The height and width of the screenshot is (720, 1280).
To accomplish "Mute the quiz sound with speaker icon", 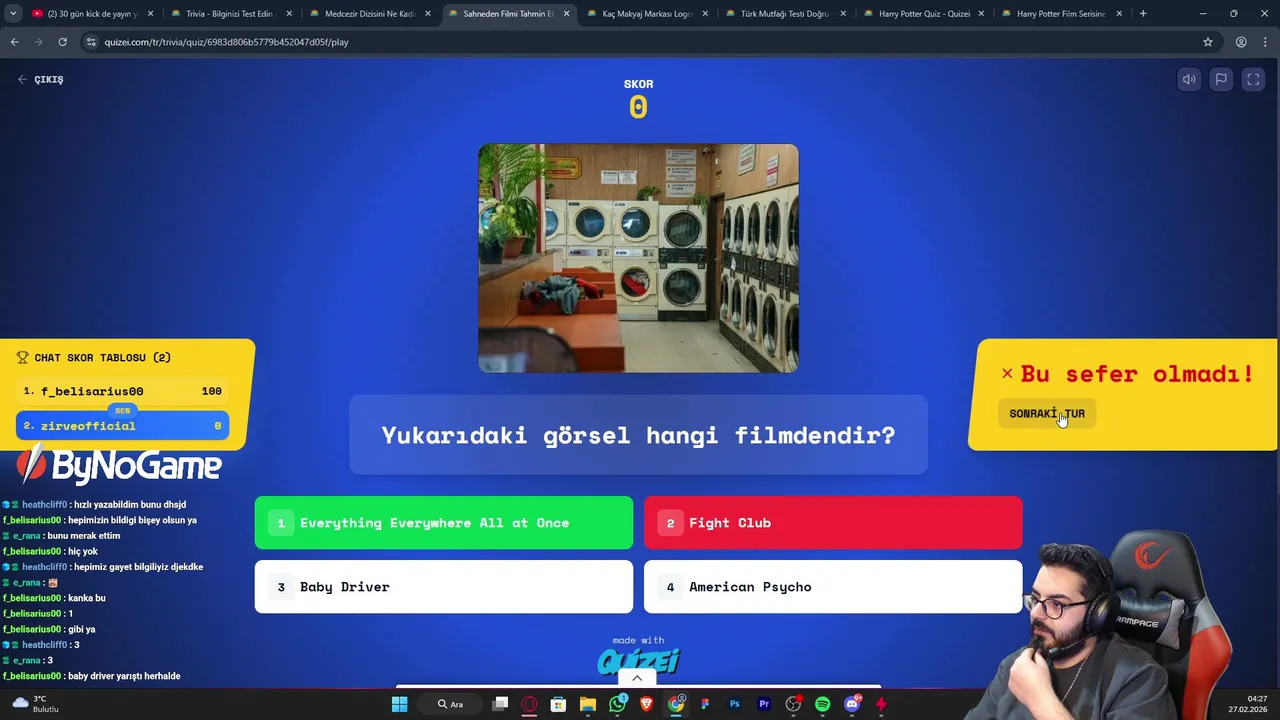I will pyautogui.click(x=1189, y=80).
